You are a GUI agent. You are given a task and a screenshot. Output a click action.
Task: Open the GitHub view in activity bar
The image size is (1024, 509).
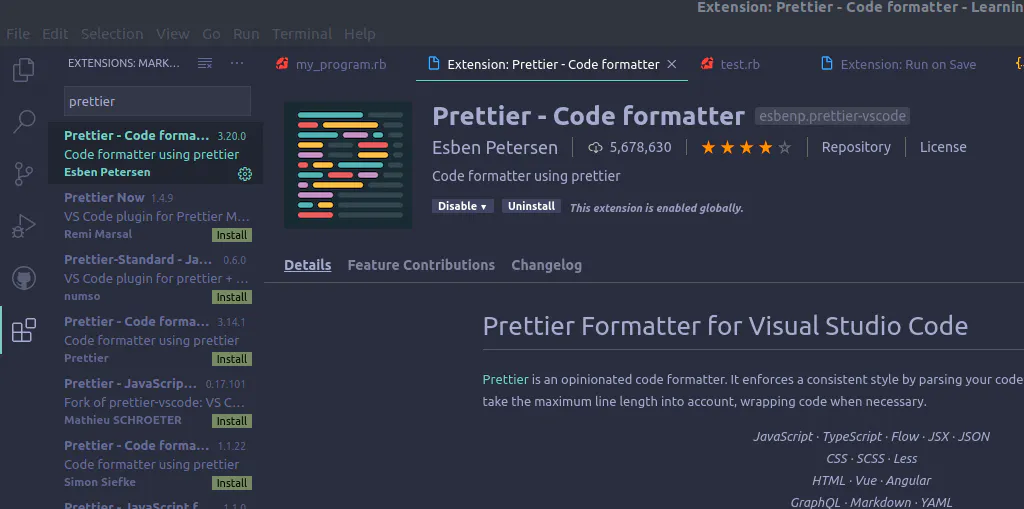click(23, 278)
